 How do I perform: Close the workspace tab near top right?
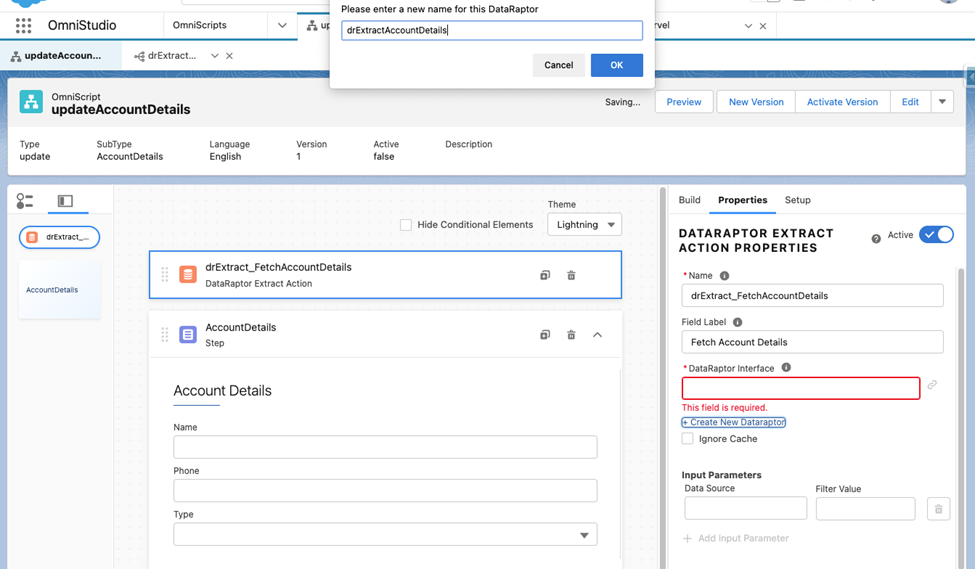pos(763,26)
